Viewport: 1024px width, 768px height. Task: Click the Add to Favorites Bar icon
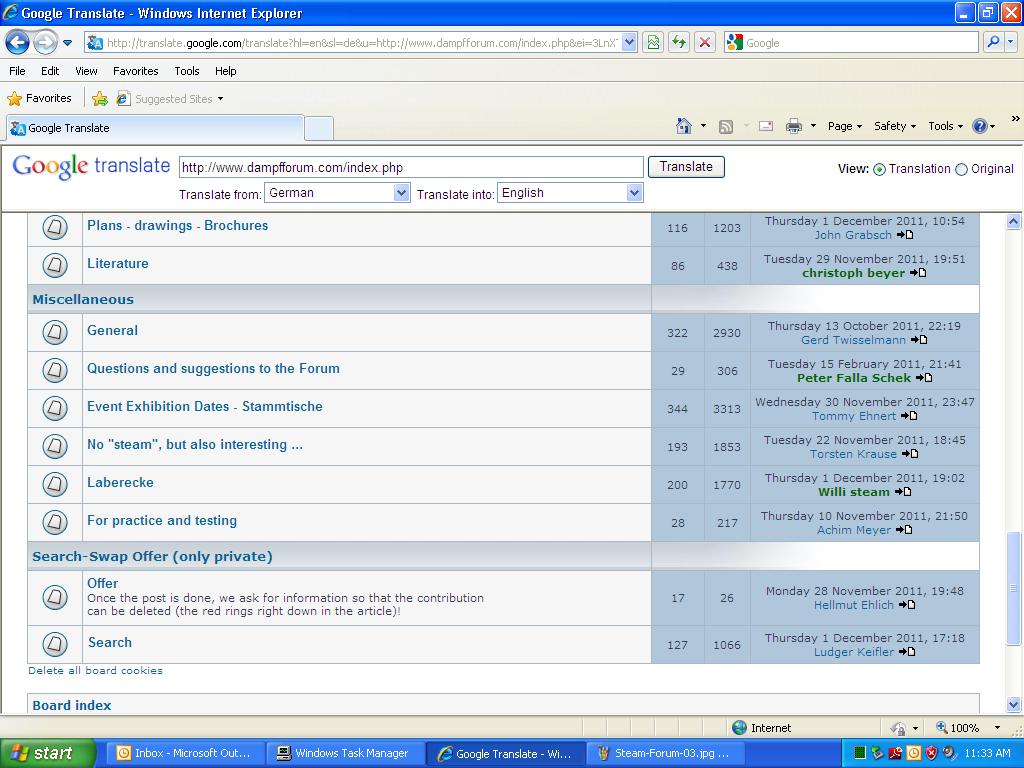coord(100,99)
